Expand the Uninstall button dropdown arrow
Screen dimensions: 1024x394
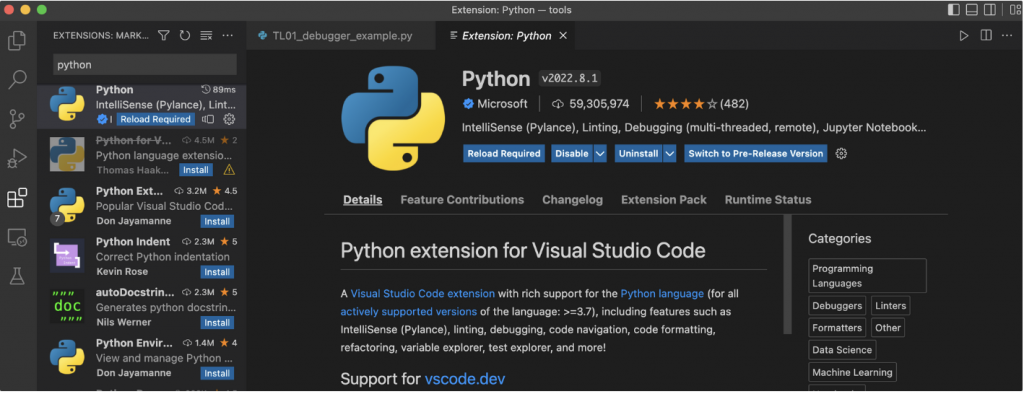coord(669,154)
